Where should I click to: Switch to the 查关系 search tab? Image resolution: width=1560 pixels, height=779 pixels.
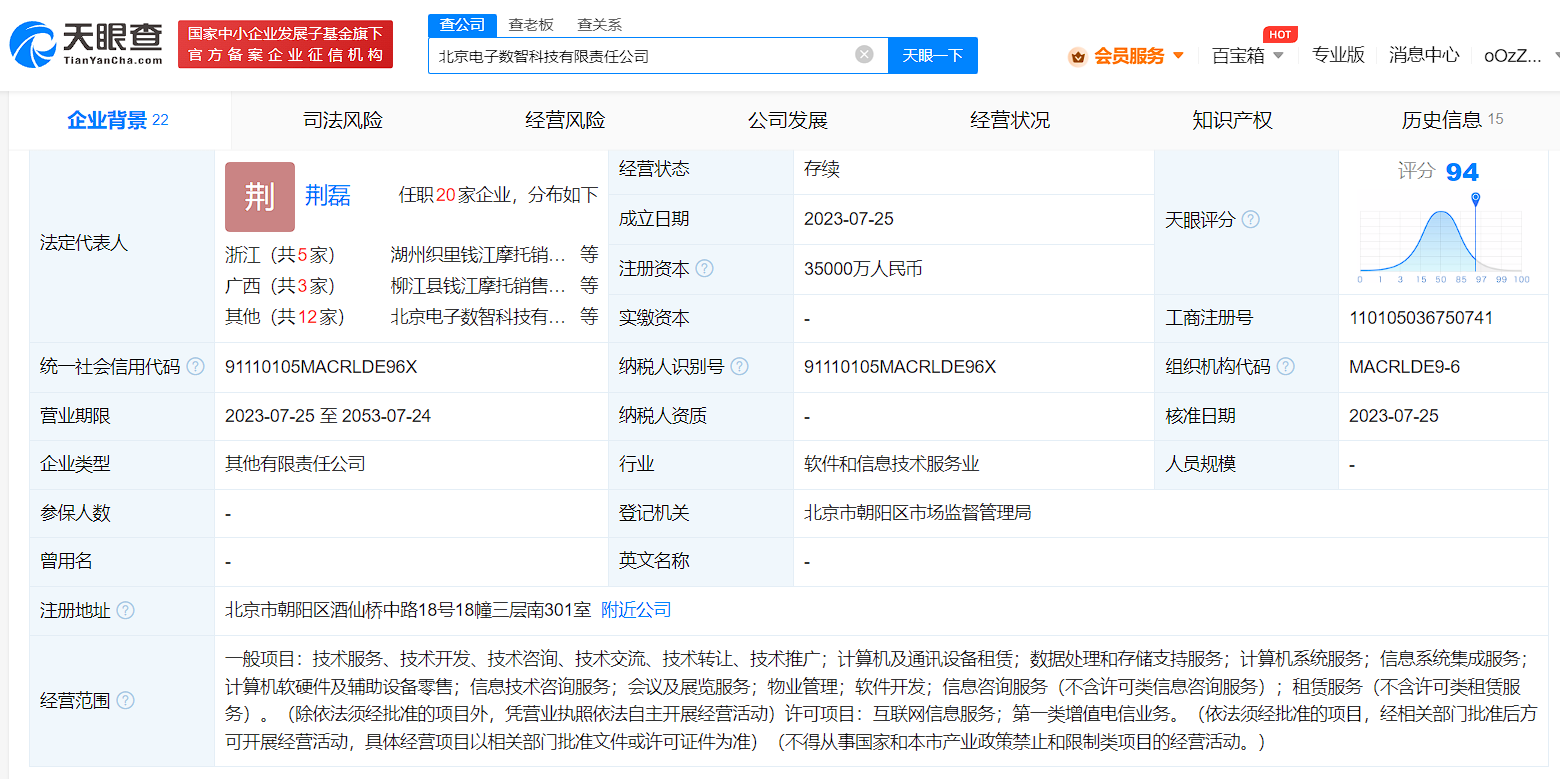(599, 25)
